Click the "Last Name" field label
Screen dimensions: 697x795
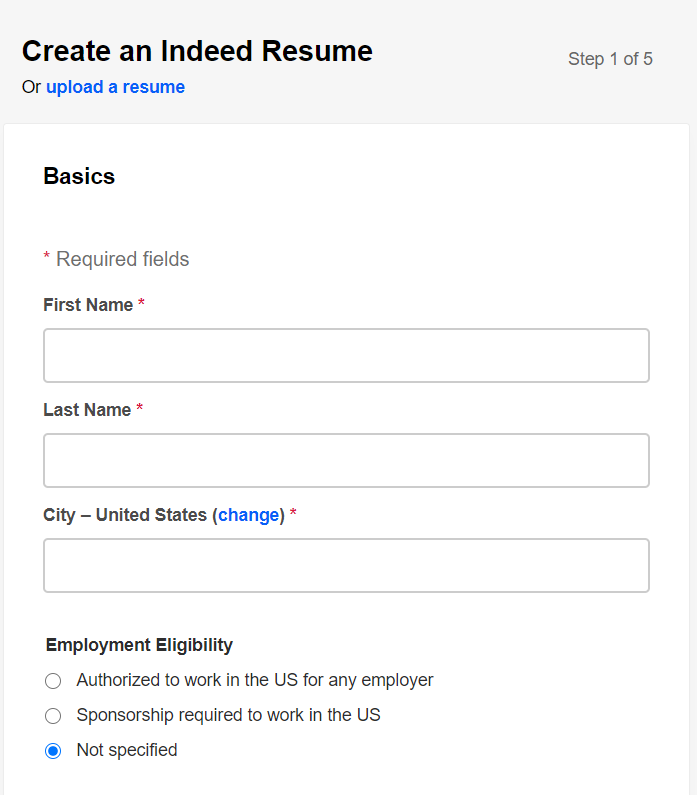point(87,410)
